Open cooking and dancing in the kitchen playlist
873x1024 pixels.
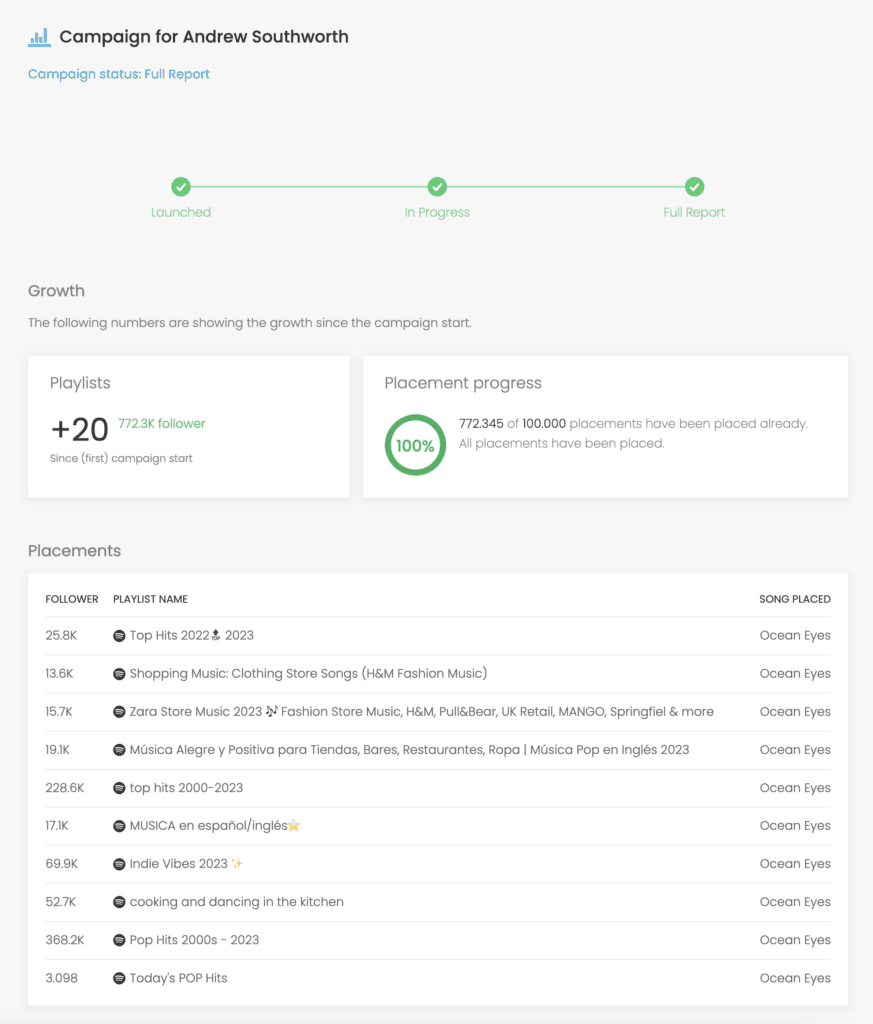coord(236,902)
